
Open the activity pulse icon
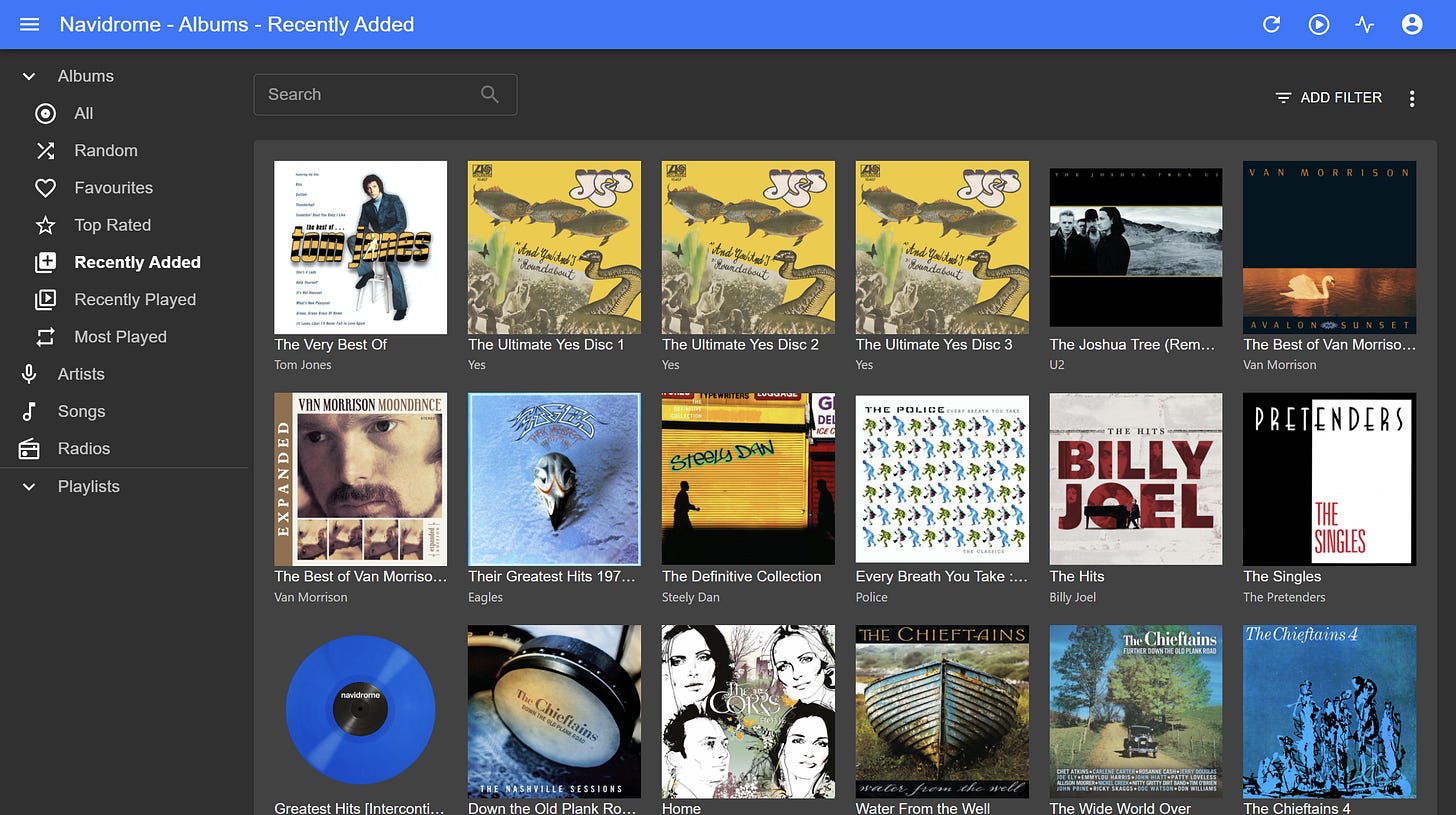pyautogui.click(x=1365, y=24)
